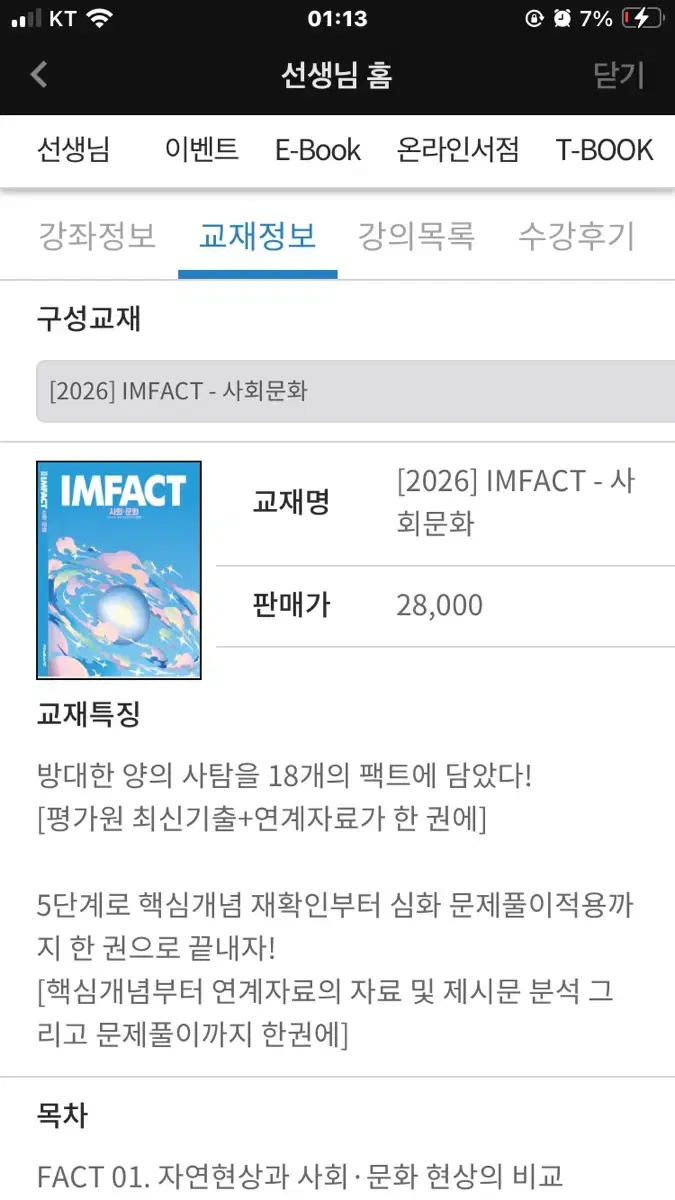675x1200 pixels.
Task: Tap the clock showing 01:13
Action: pos(337,16)
